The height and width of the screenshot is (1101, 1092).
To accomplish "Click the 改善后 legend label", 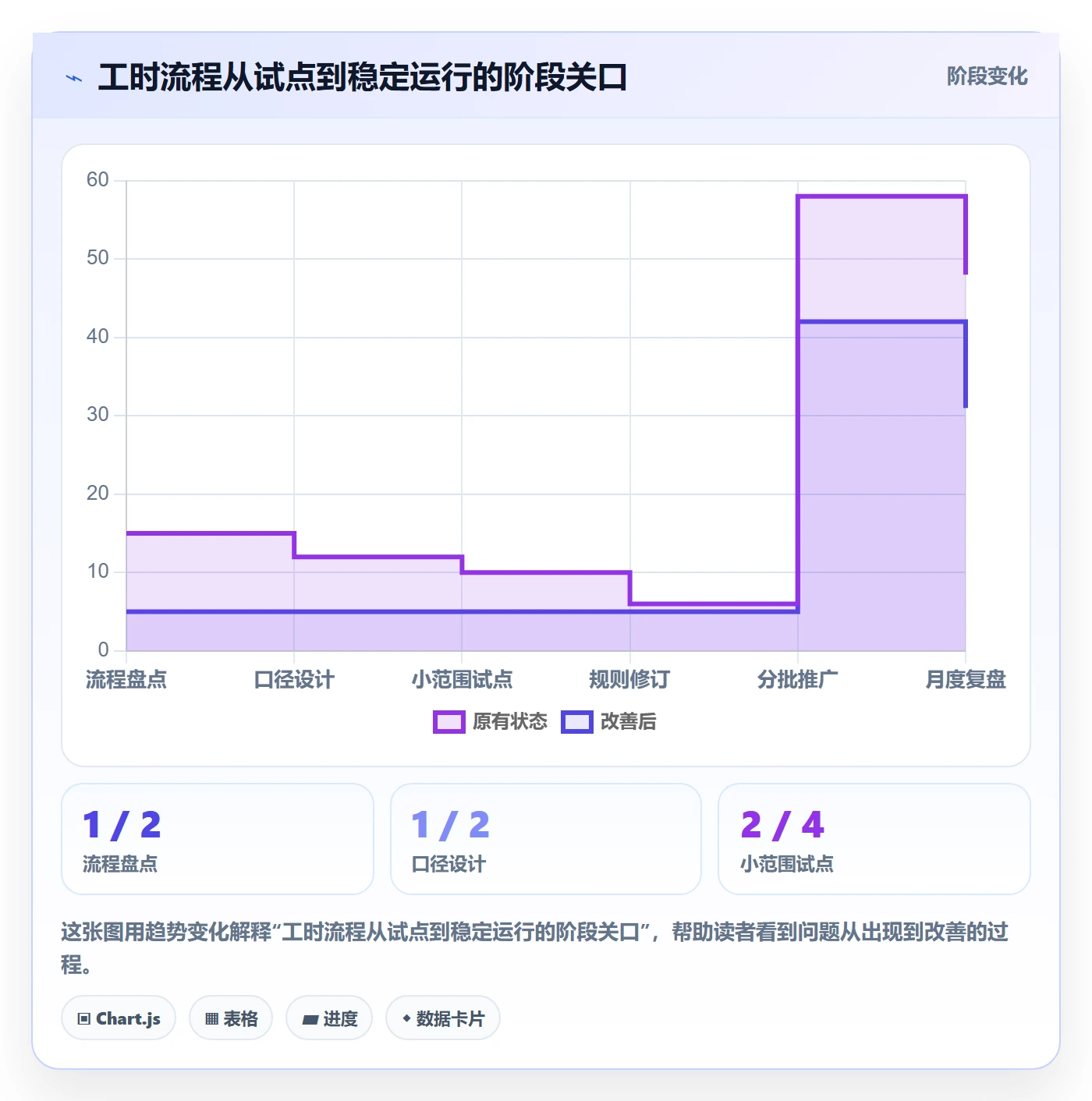I will coord(628,722).
